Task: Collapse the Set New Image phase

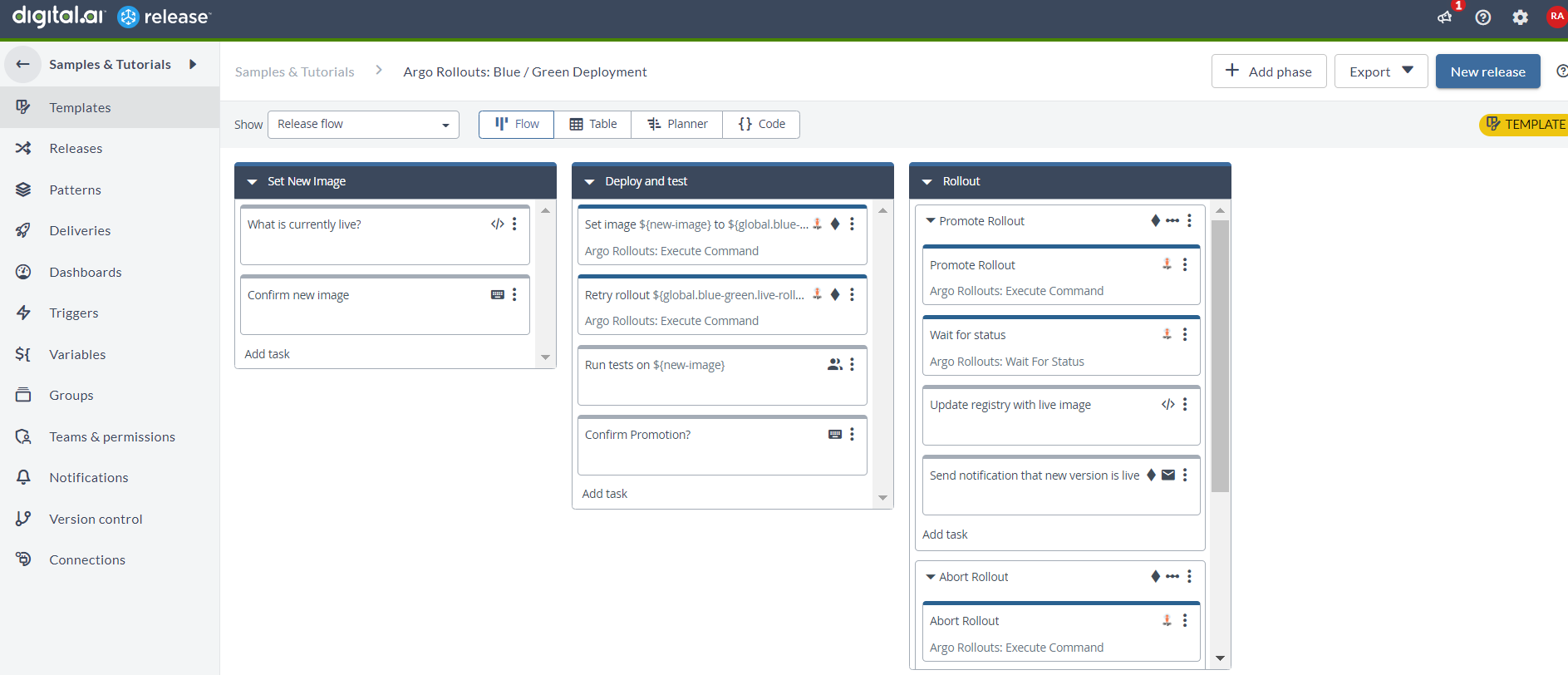Action: point(253,182)
